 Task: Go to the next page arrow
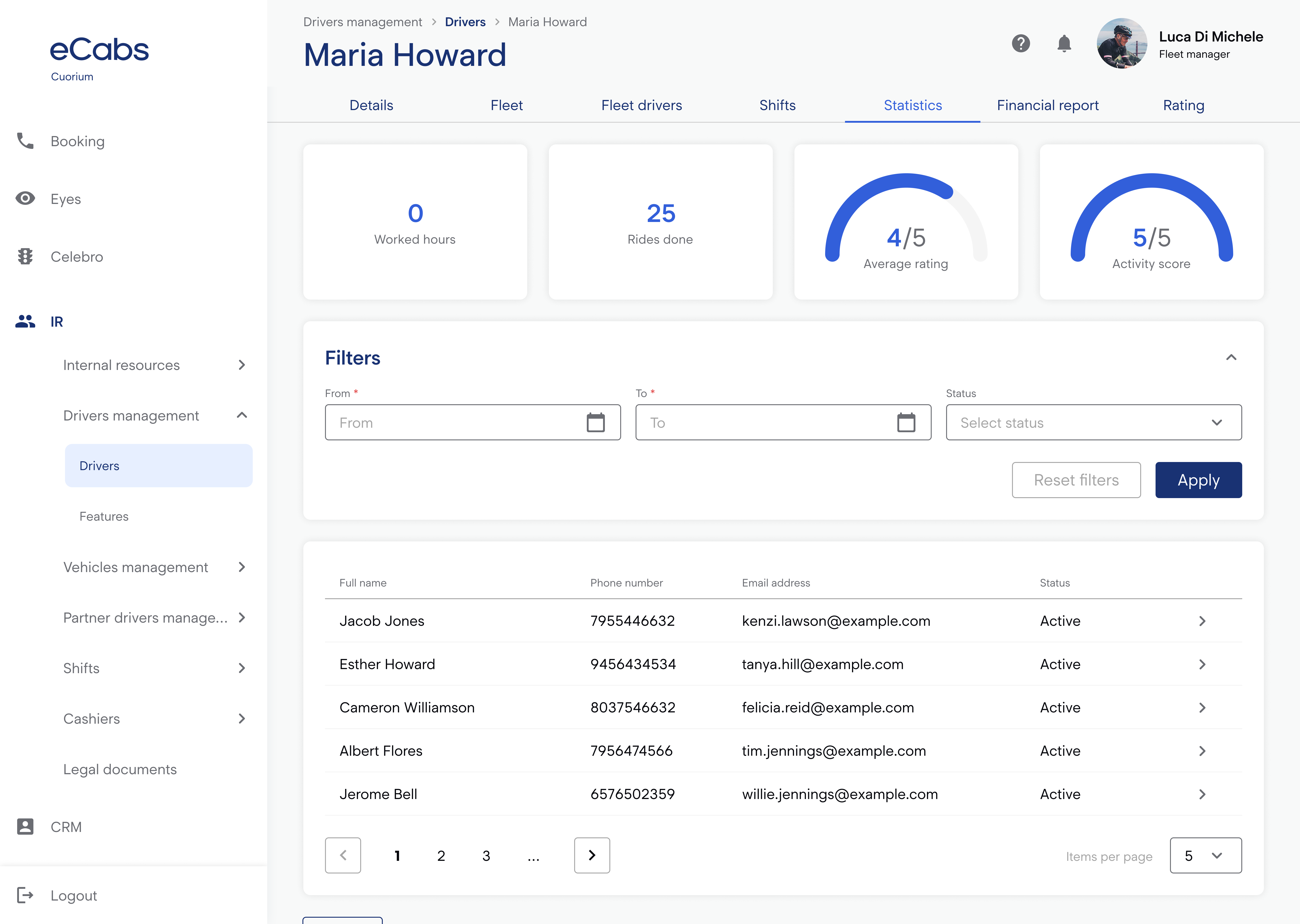pos(592,855)
